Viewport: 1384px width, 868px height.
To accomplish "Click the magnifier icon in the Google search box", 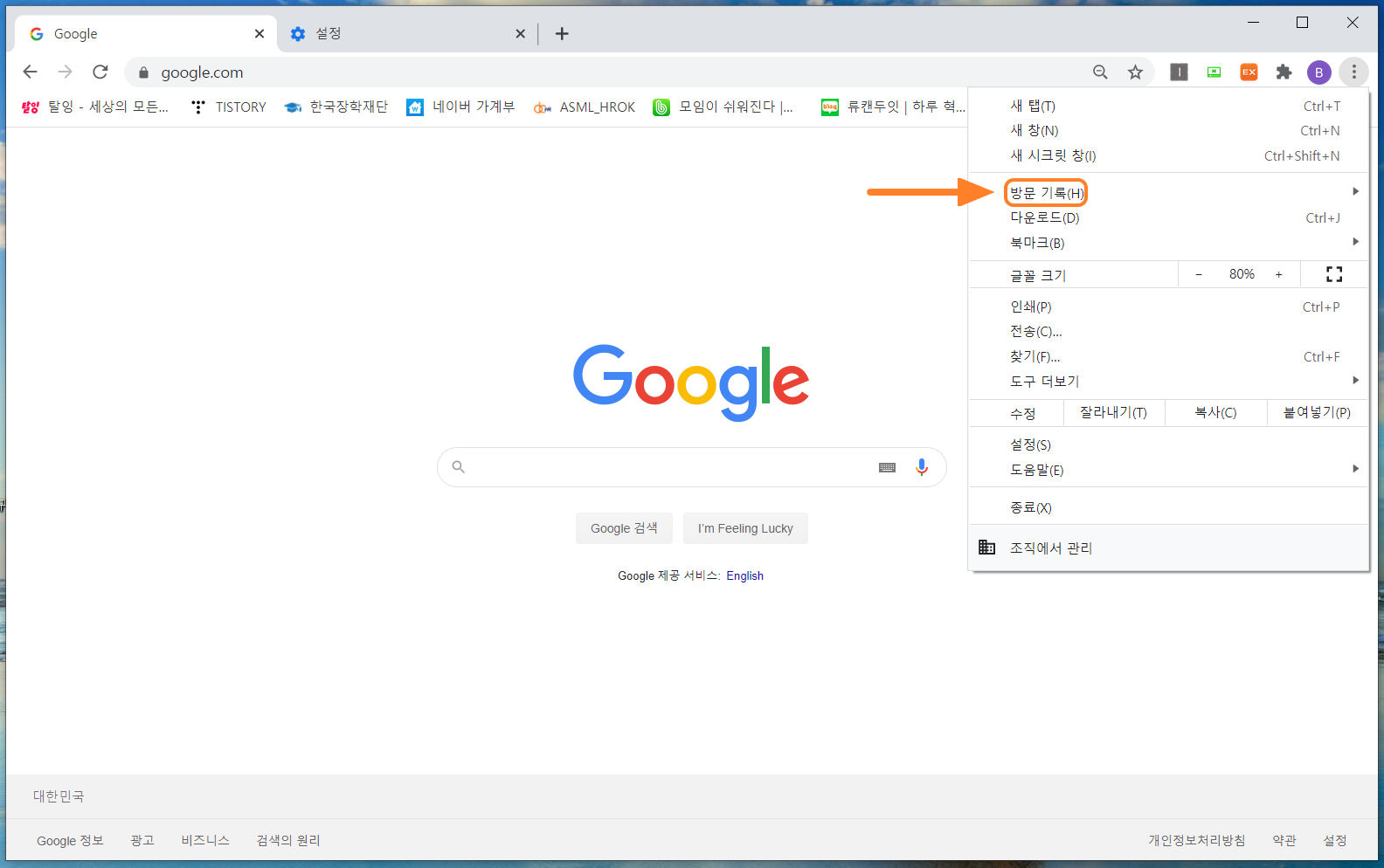I will (458, 467).
